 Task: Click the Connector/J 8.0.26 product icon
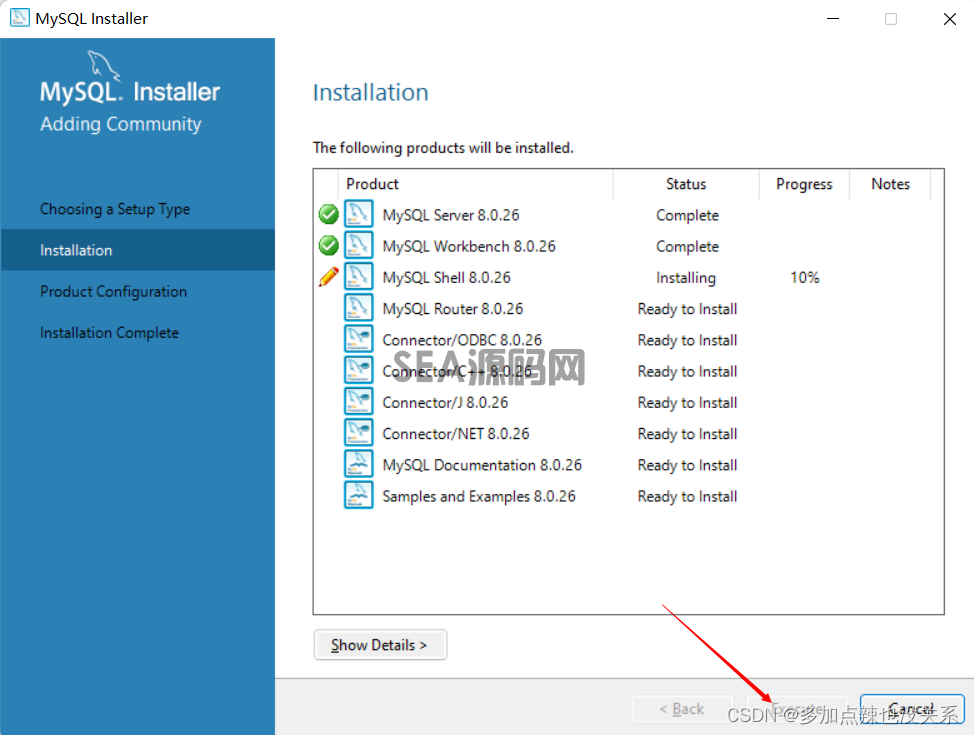(x=358, y=401)
